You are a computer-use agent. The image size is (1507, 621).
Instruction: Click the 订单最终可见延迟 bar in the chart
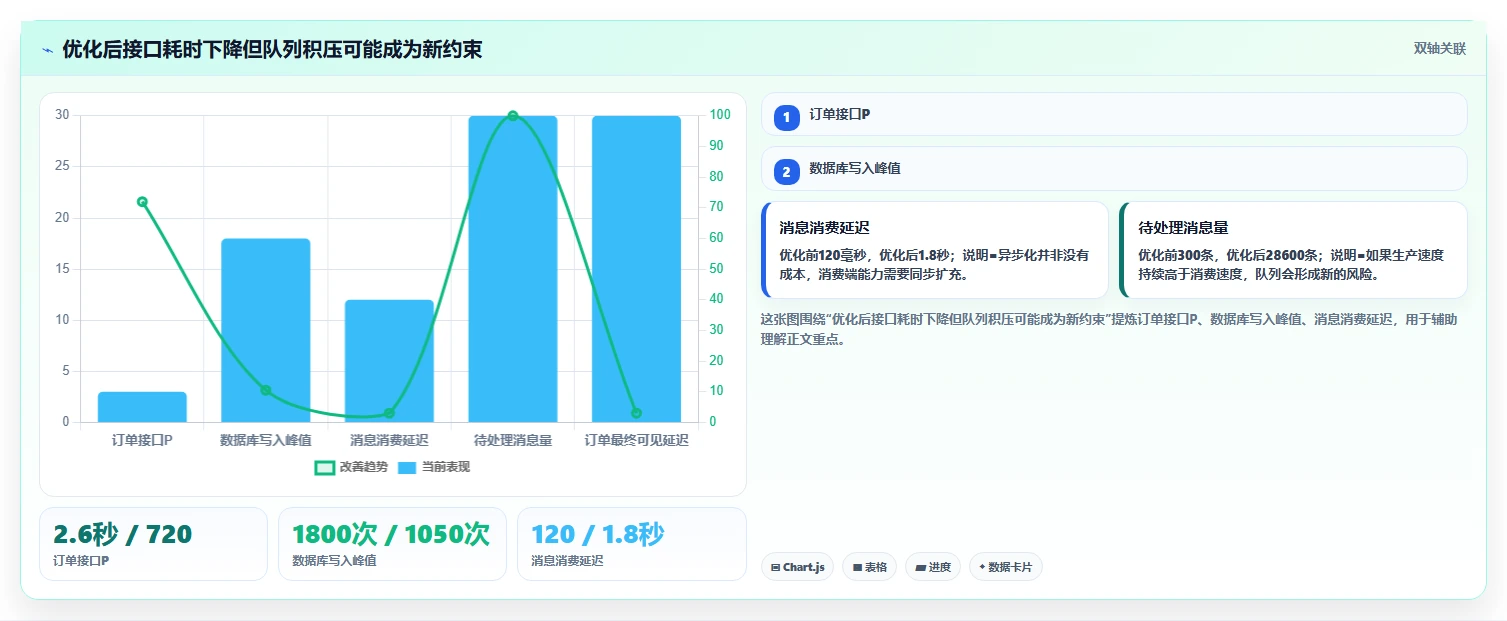coord(636,269)
